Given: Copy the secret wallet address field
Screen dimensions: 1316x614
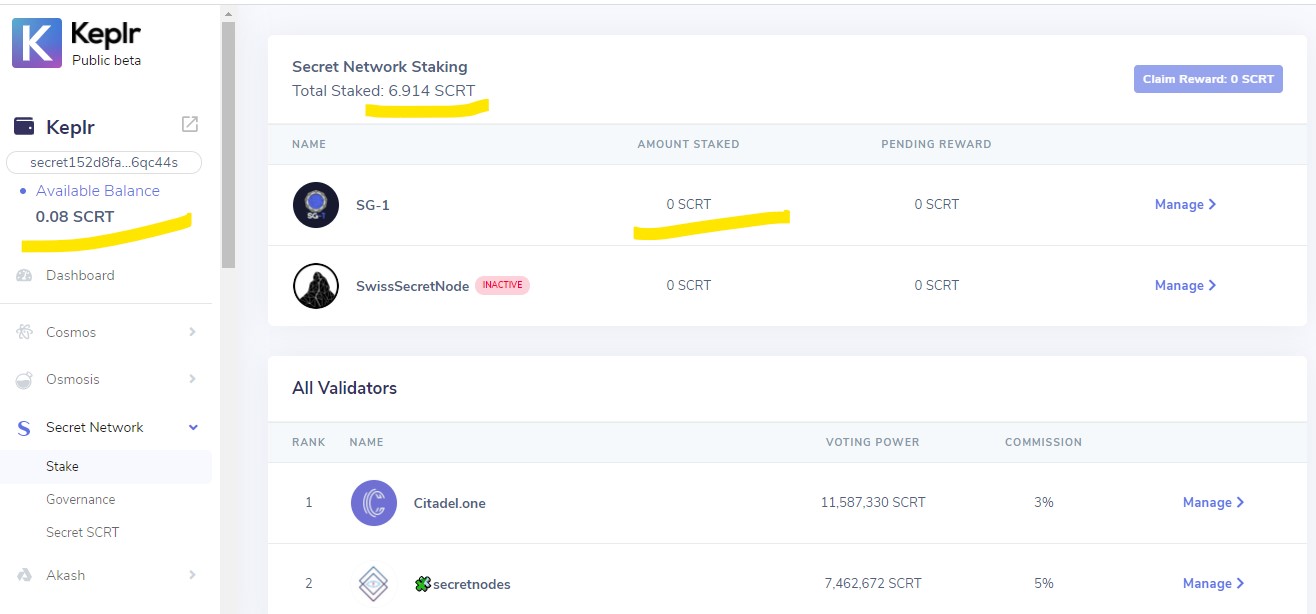Looking at the screenshot, I should [x=104, y=163].
